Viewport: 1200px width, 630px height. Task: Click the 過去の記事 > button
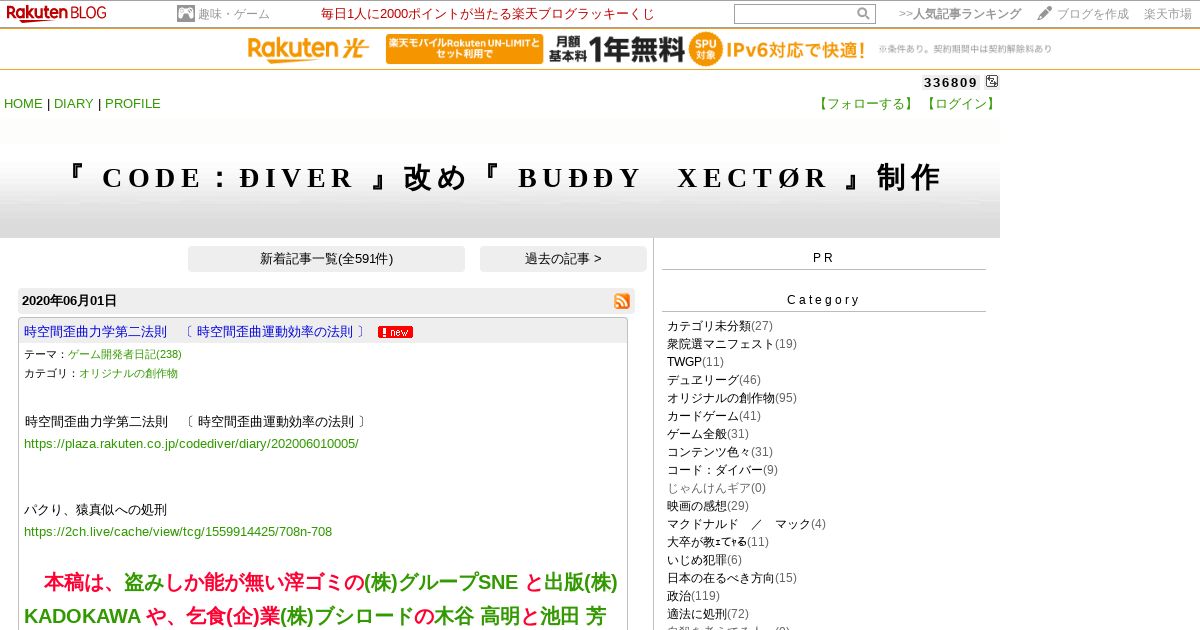pos(563,259)
